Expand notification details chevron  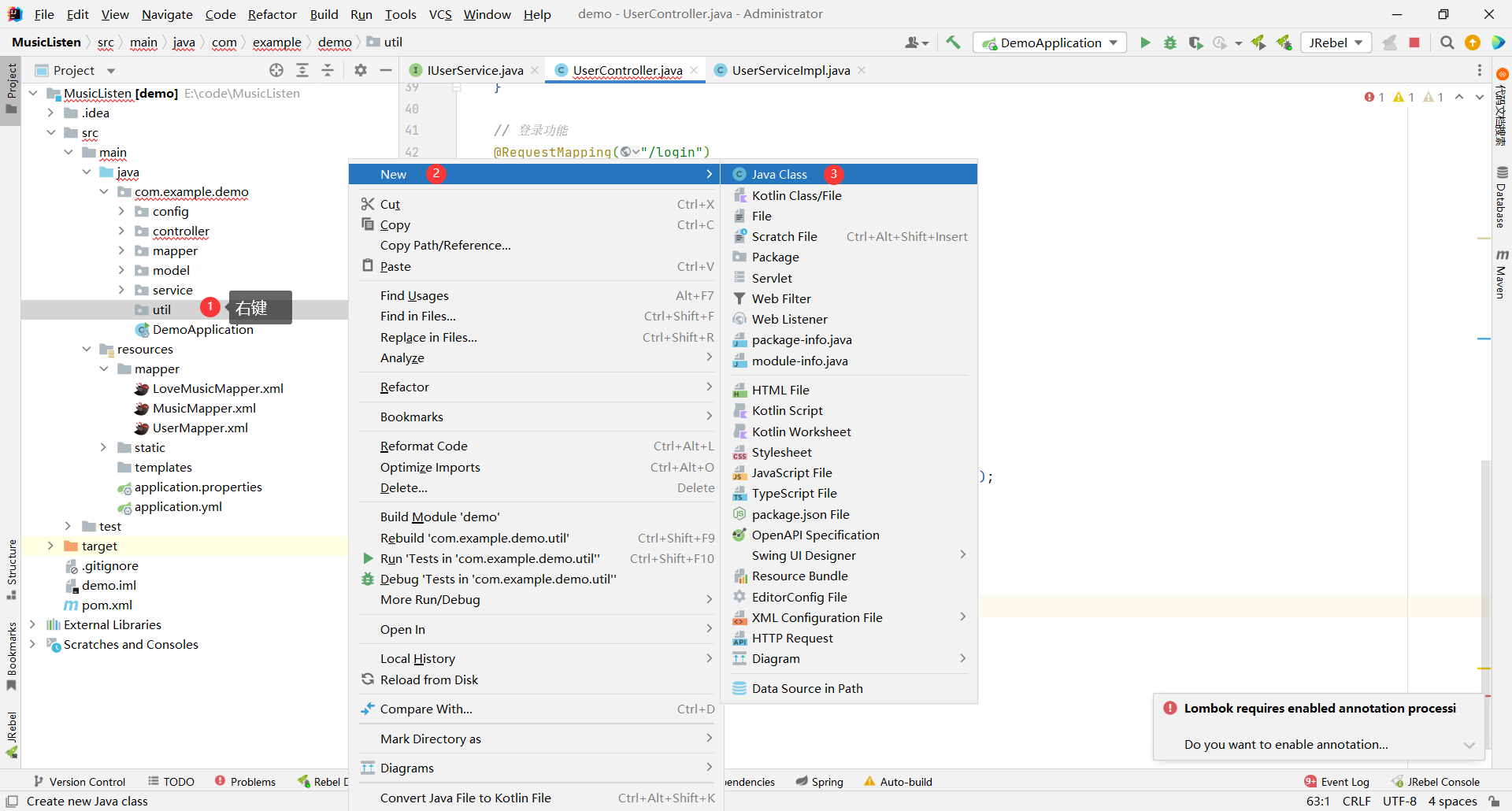1469,745
